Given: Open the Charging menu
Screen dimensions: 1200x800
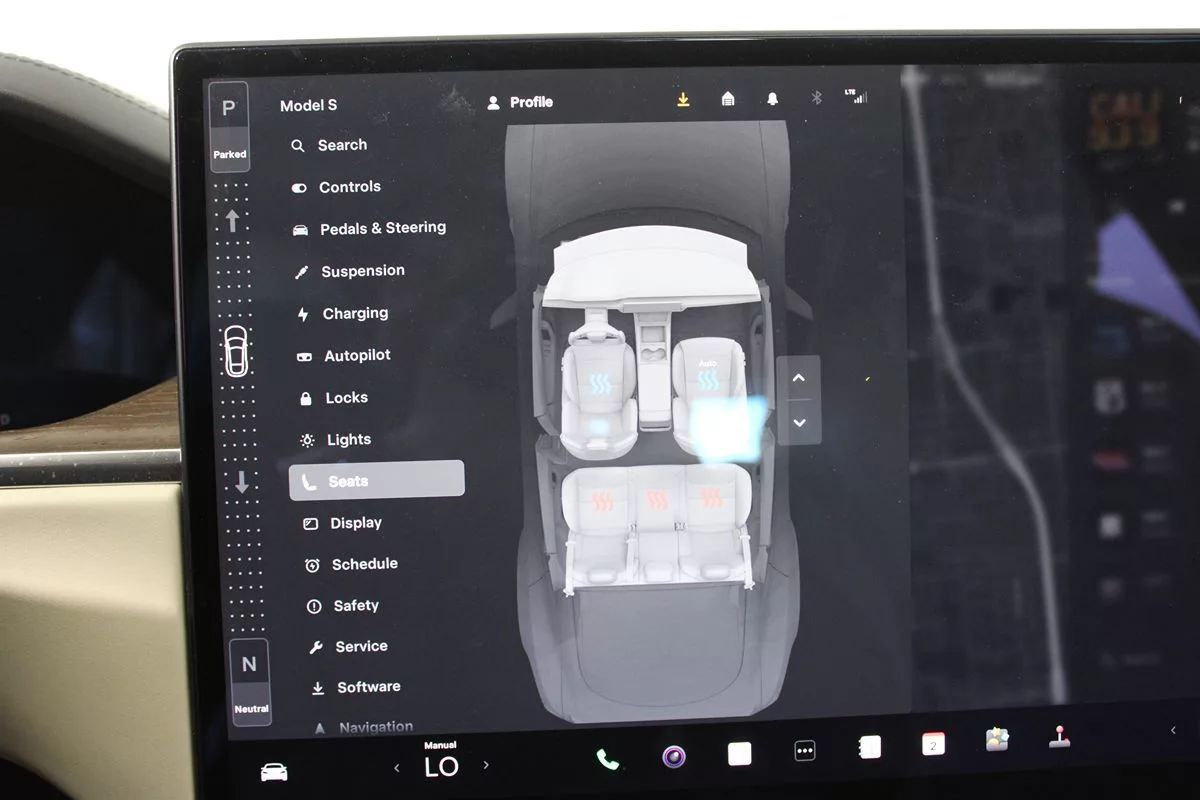Looking at the screenshot, I should pos(354,314).
